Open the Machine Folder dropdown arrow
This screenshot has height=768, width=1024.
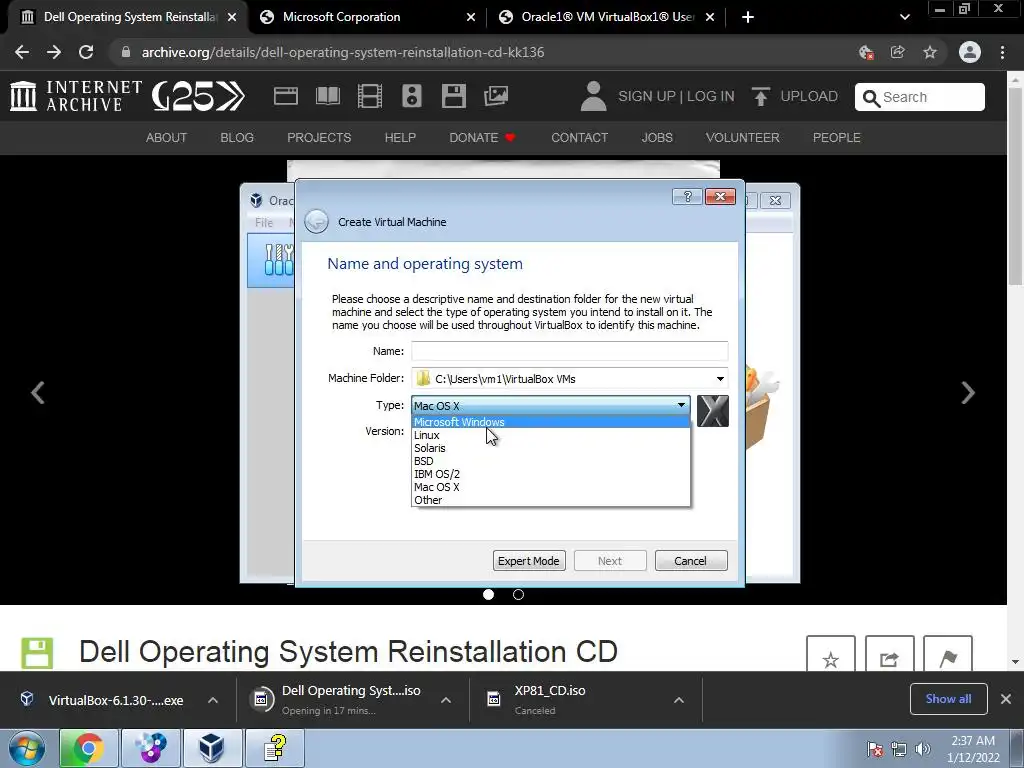tap(720, 379)
